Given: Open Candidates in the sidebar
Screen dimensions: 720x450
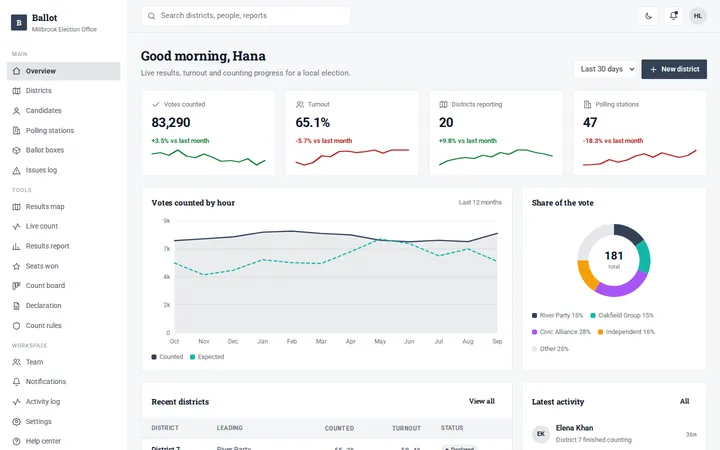Looking at the screenshot, I should [x=63, y=111].
